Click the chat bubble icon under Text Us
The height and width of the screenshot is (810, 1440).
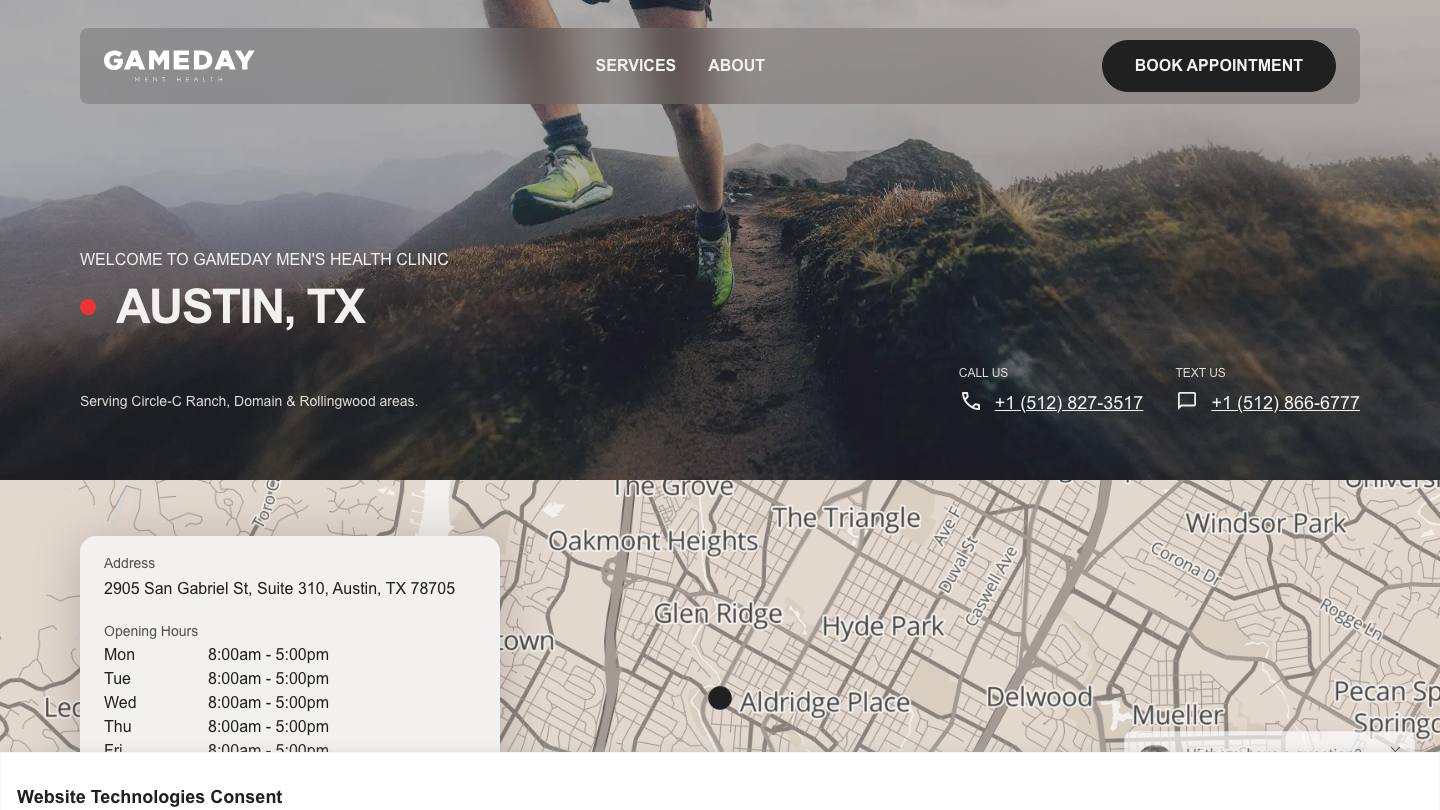pyautogui.click(x=1187, y=401)
